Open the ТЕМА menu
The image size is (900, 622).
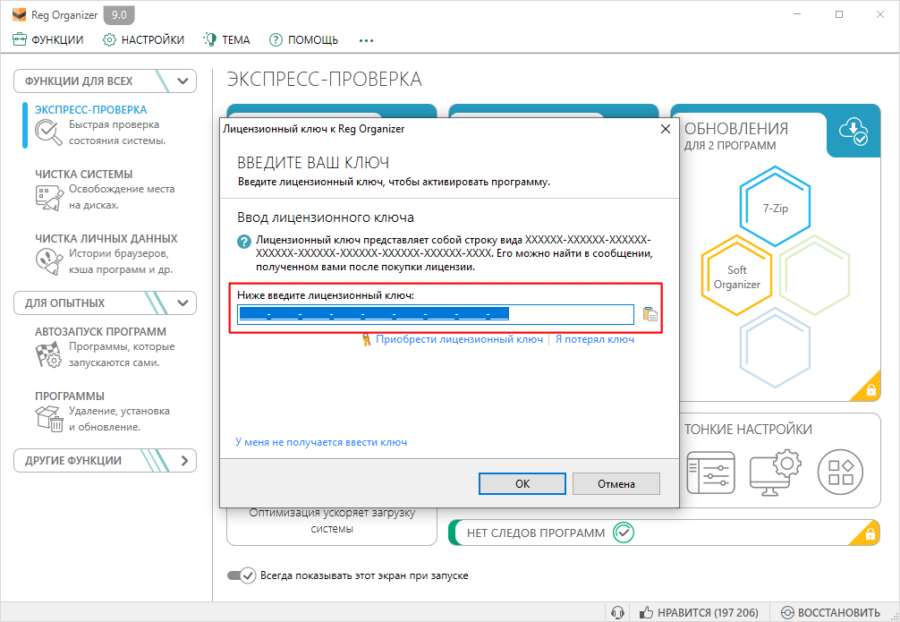coord(227,40)
